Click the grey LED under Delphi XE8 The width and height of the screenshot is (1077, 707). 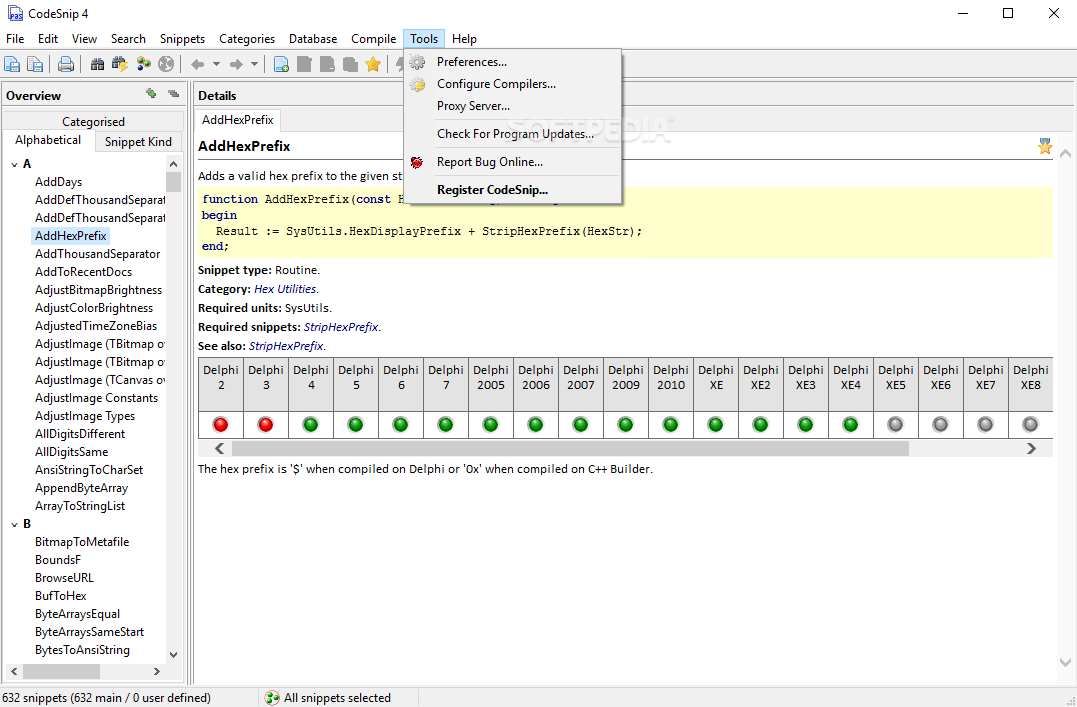coord(1030,425)
